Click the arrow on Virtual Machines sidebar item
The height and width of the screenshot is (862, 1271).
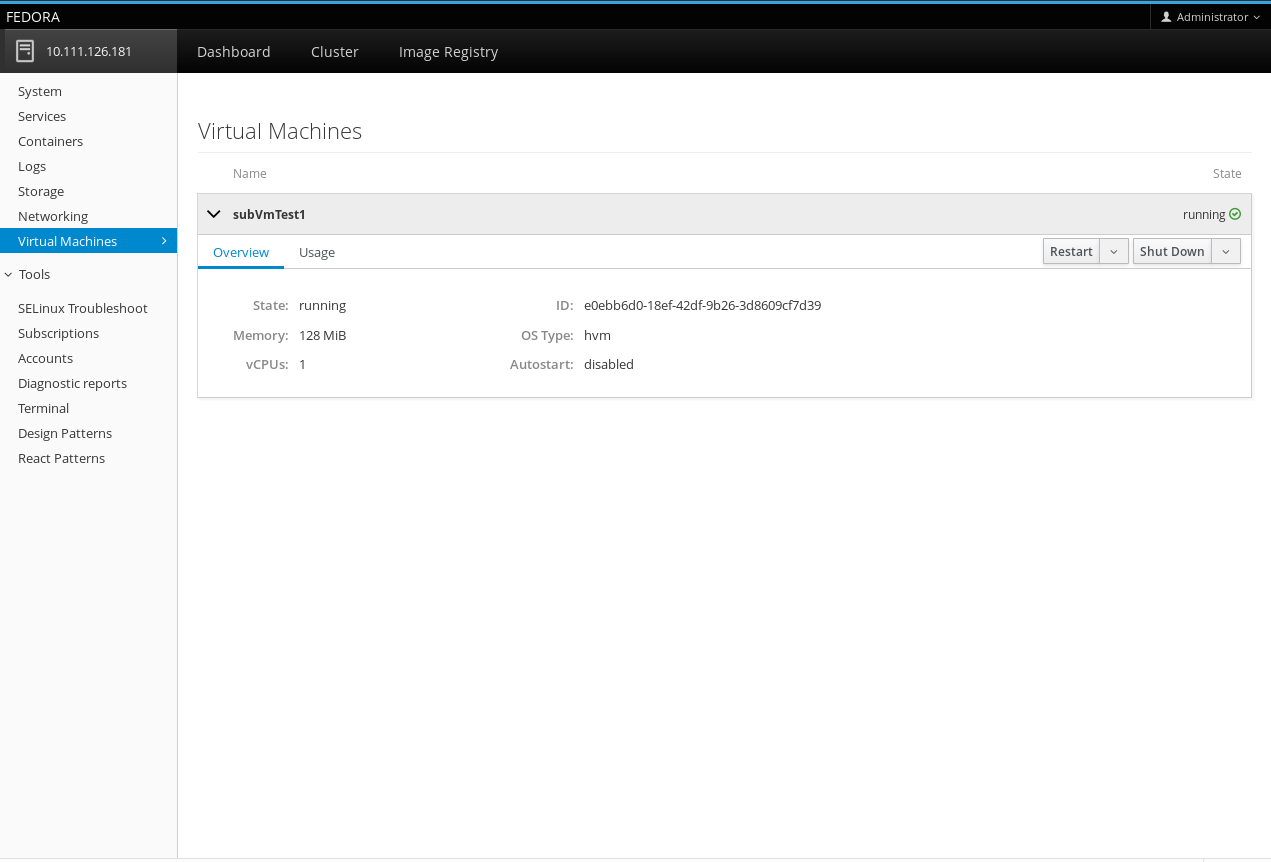(x=163, y=241)
